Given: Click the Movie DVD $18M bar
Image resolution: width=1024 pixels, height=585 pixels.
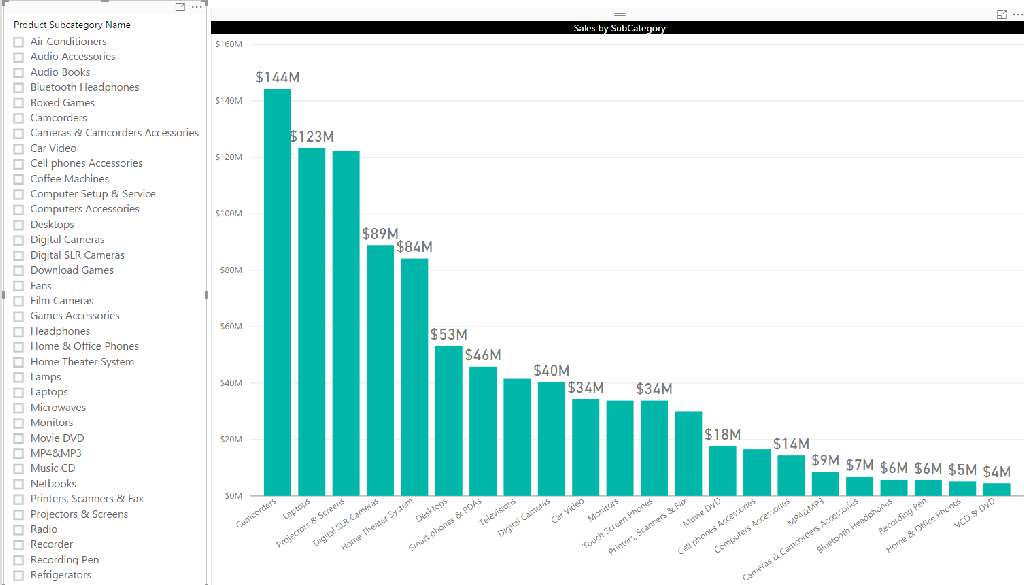Looking at the screenshot, I should tap(722, 471).
